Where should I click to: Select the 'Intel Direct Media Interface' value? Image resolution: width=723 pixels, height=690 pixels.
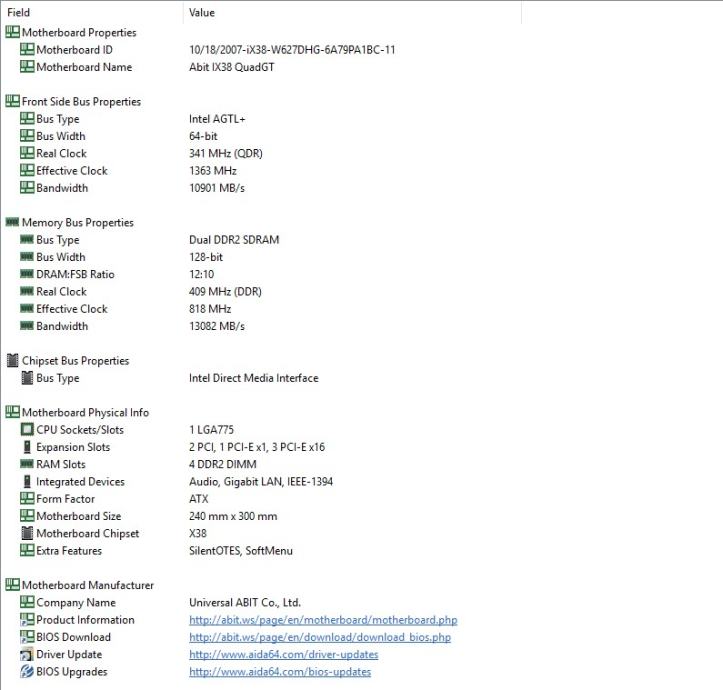point(254,378)
